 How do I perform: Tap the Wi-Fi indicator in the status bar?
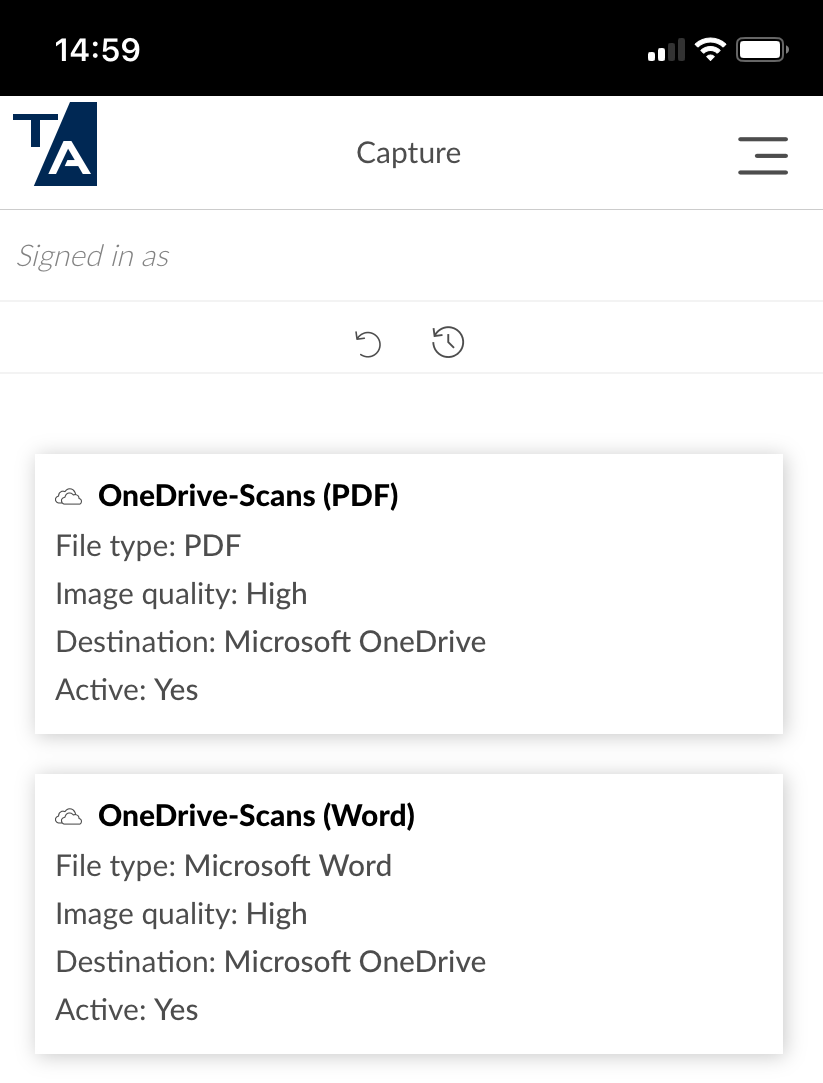711,49
